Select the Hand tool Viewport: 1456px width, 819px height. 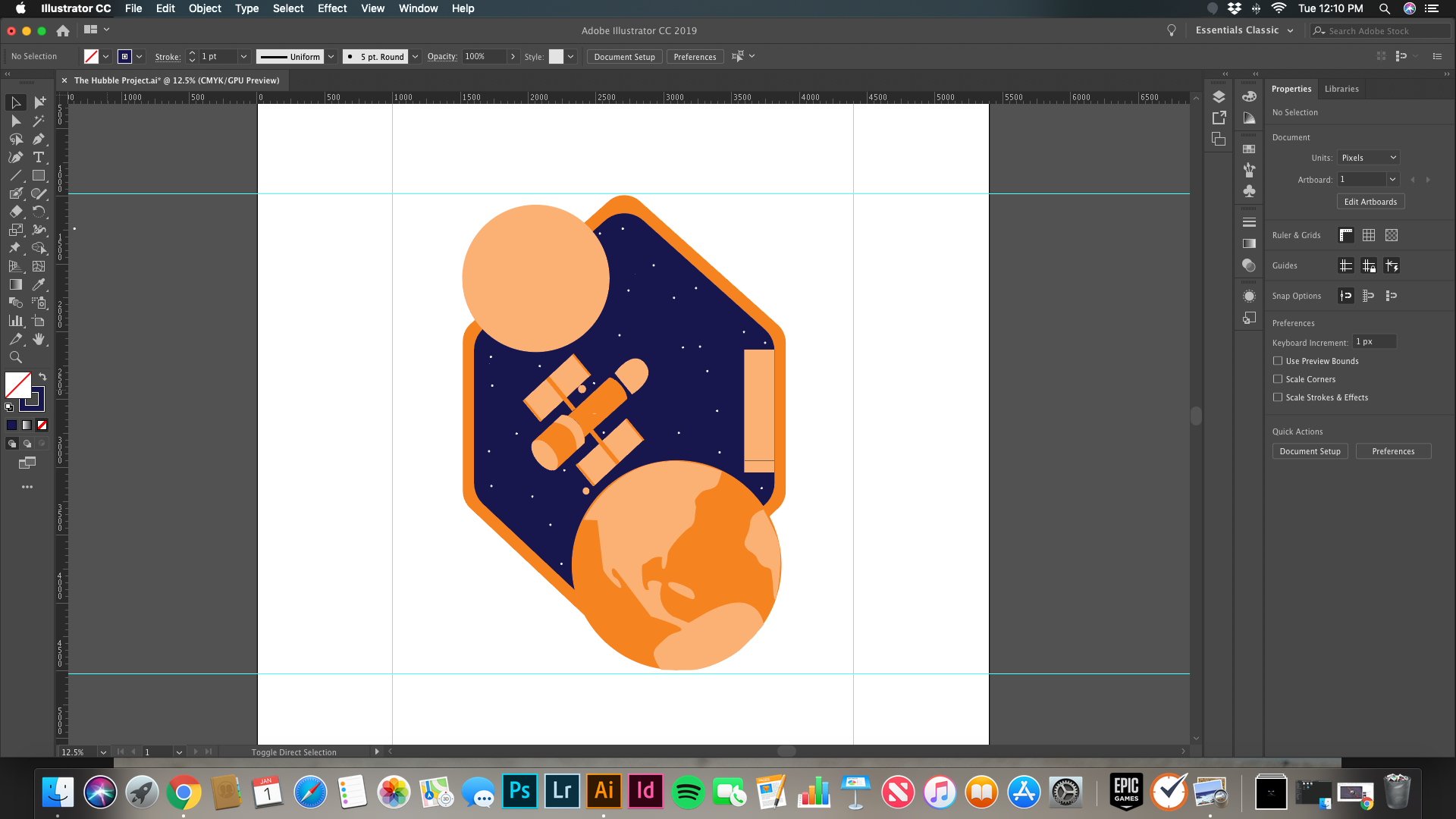tap(39, 339)
